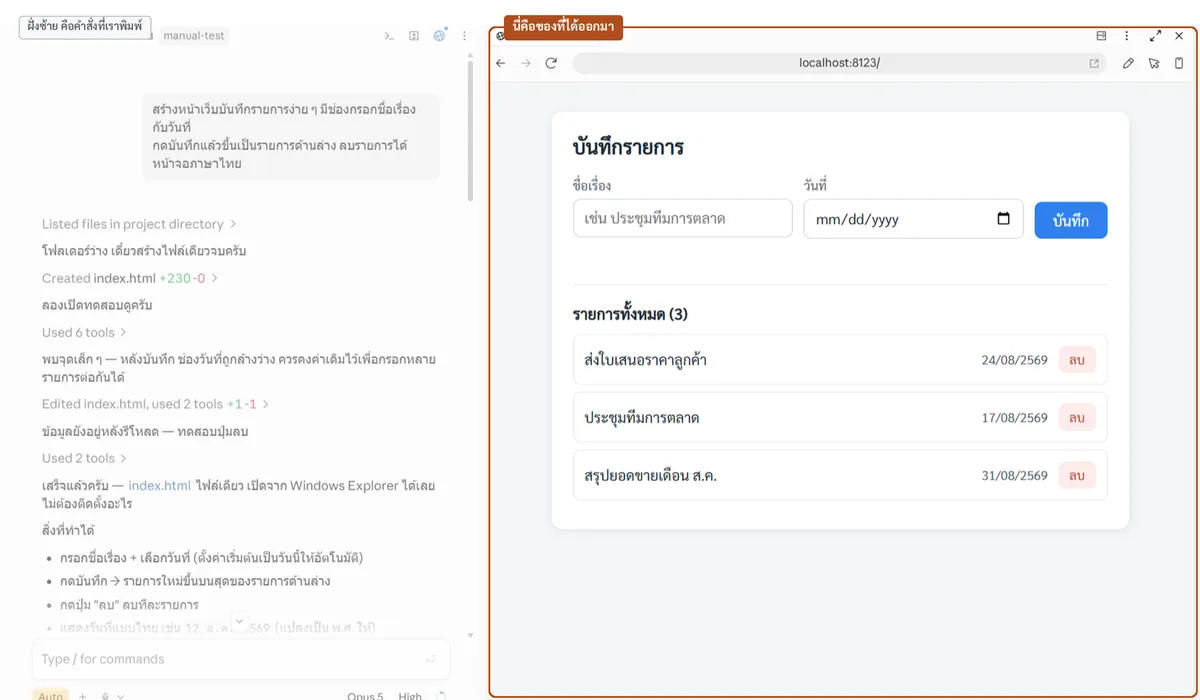Expand Listed files in project directory
Viewport: 1200px width, 700px height.
pyautogui.click(x=139, y=224)
